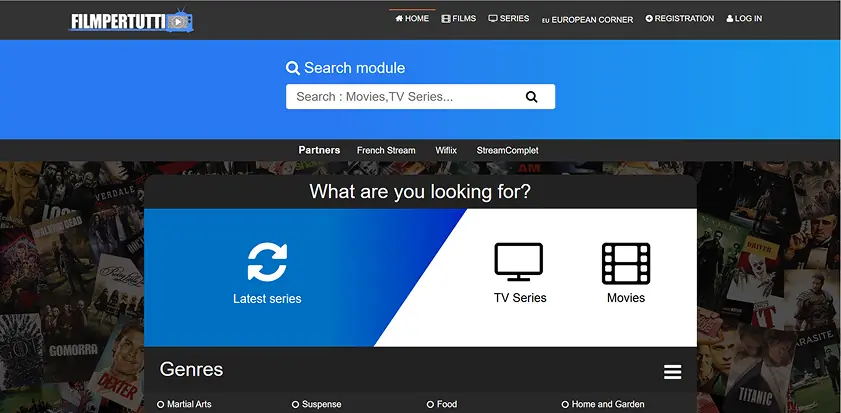Visit the French Stream partner link
The width and height of the screenshot is (841, 413).
[386, 150]
